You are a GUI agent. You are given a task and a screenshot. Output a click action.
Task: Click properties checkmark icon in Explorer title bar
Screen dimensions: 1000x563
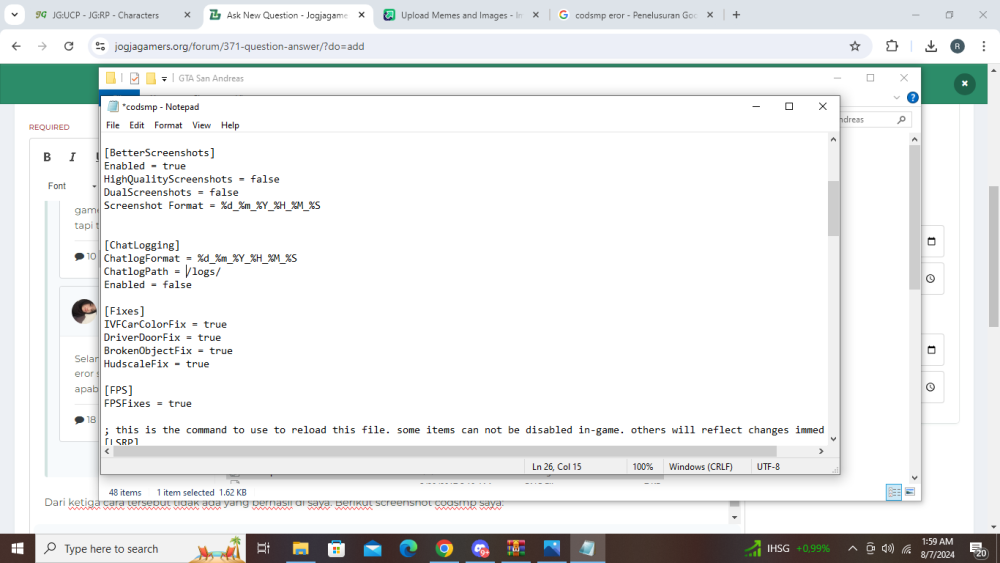(134, 78)
